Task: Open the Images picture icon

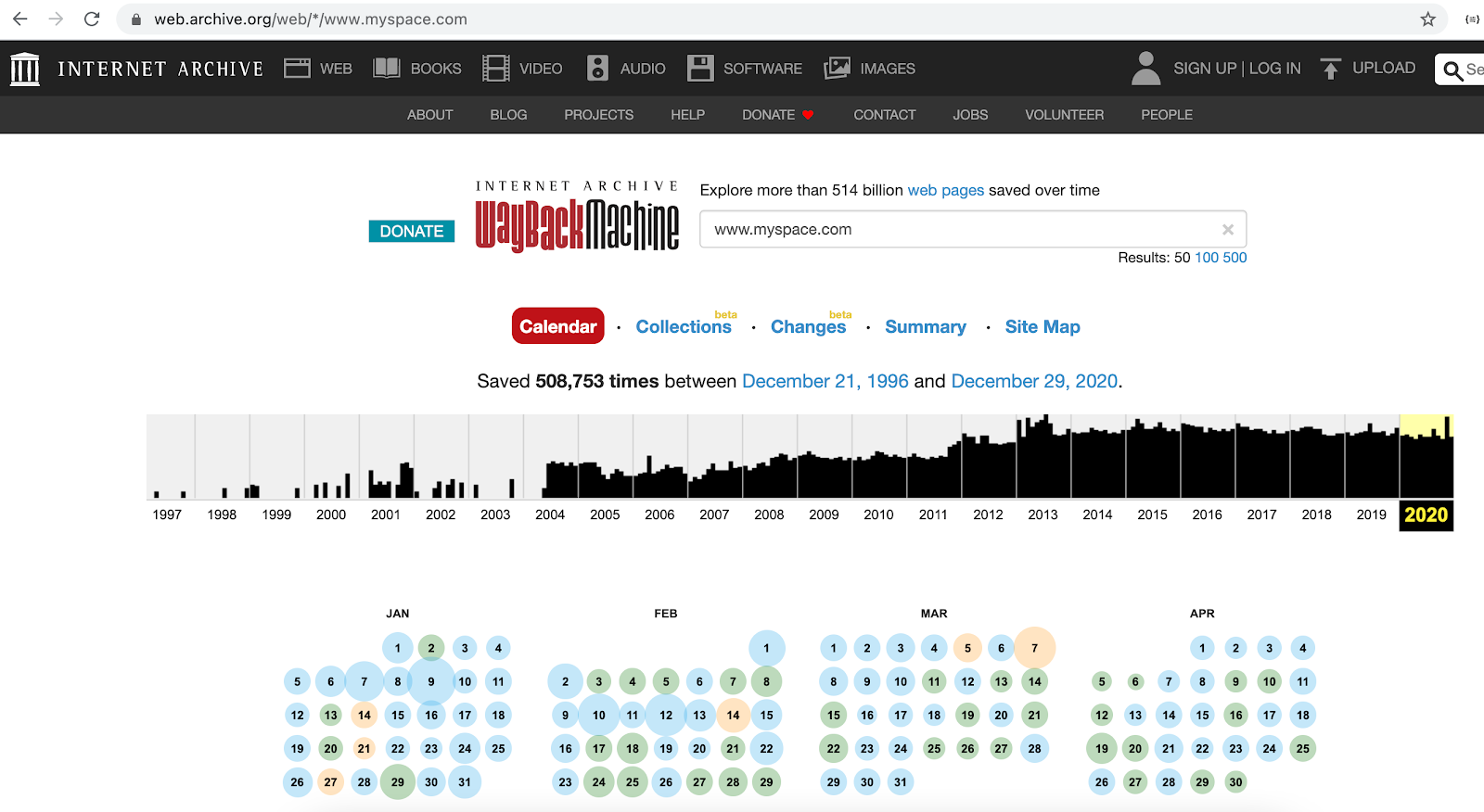Action: (x=837, y=69)
